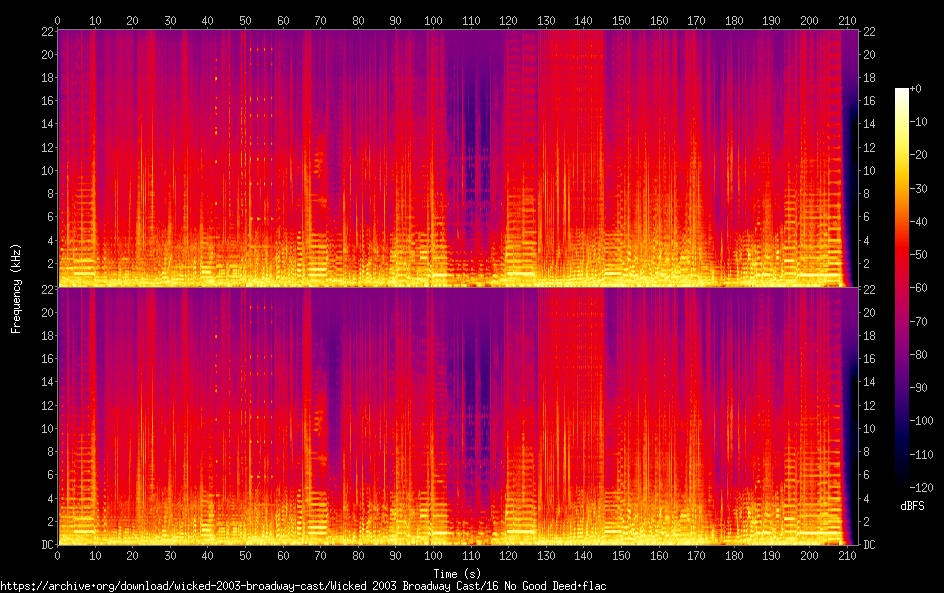Click the dBFS color scale bar
944x593 pixels.
coord(901,288)
